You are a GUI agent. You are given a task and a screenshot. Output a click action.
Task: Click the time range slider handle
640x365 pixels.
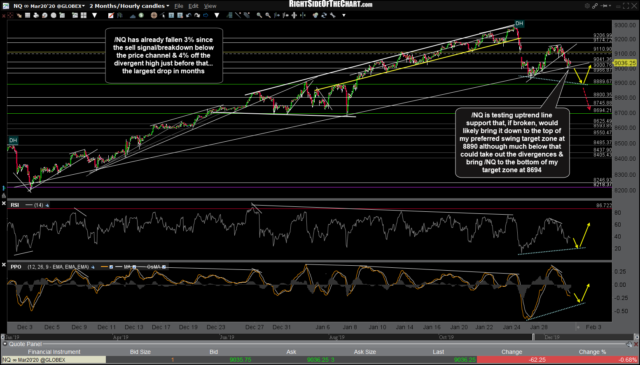click(x=533, y=337)
